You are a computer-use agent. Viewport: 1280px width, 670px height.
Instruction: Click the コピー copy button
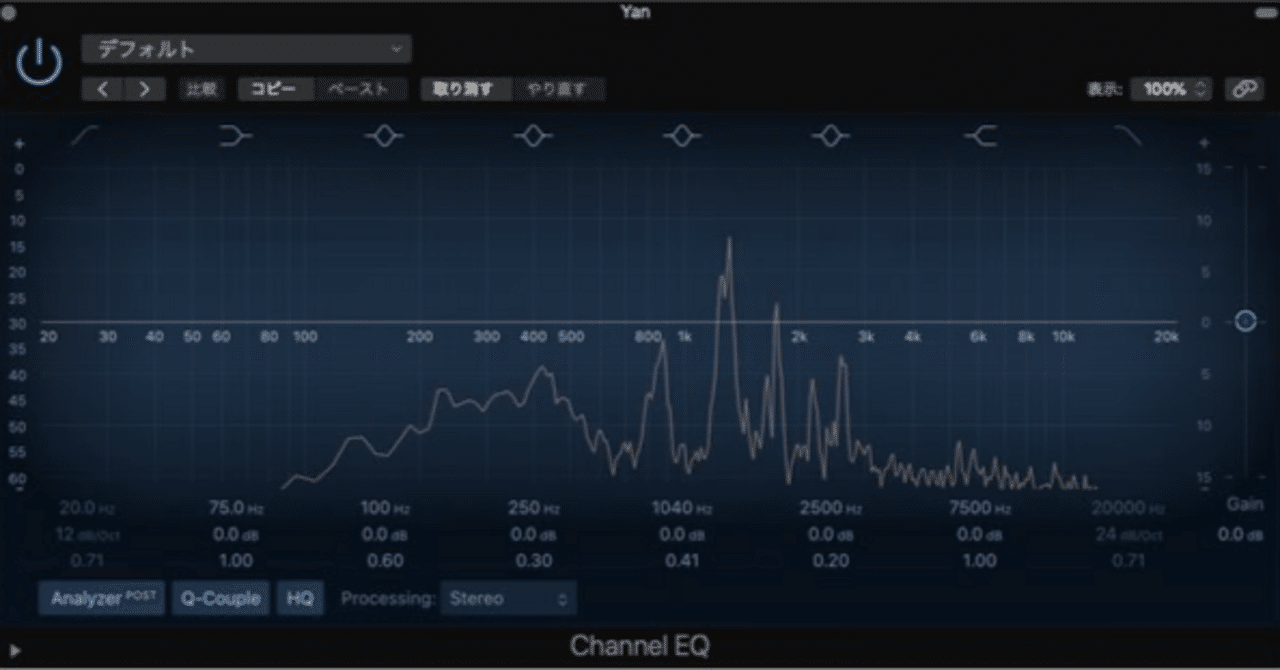click(x=275, y=89)
